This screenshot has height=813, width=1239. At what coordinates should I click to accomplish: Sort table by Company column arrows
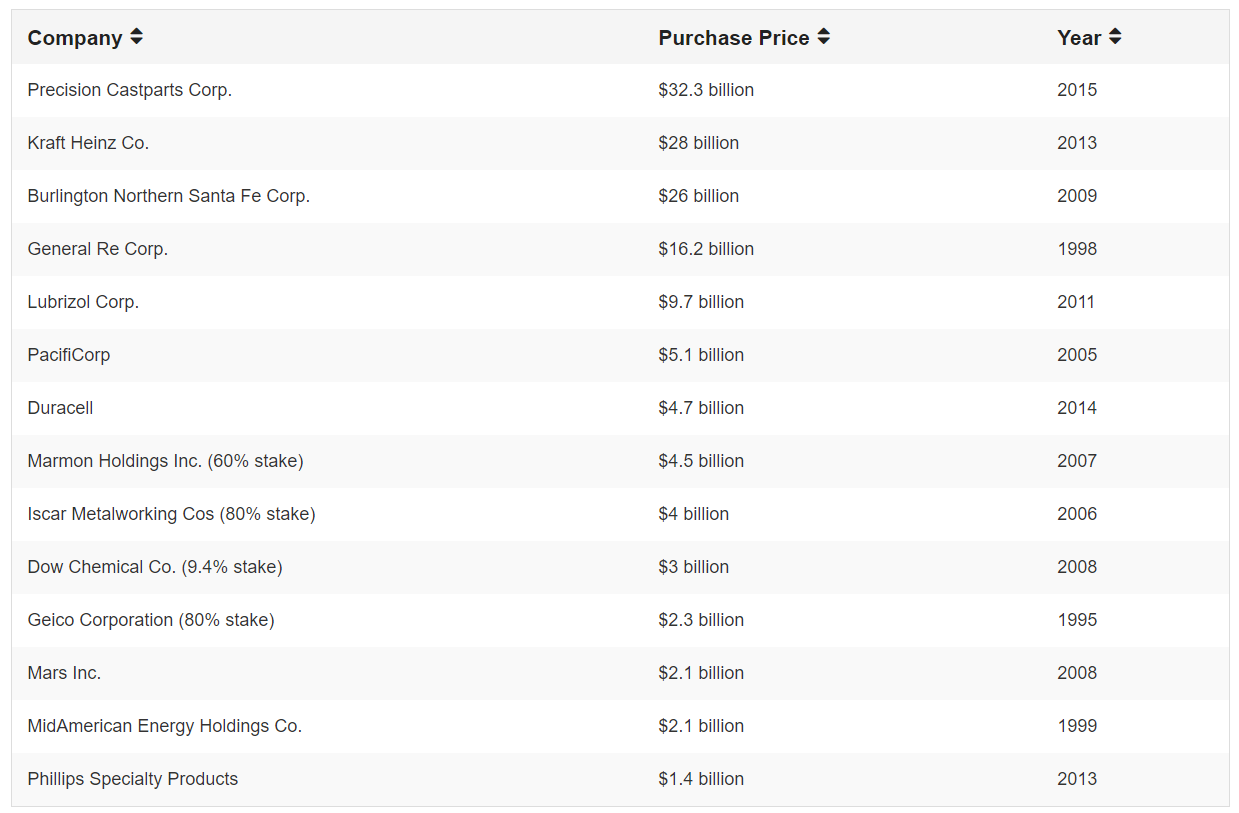coord(136,37)
